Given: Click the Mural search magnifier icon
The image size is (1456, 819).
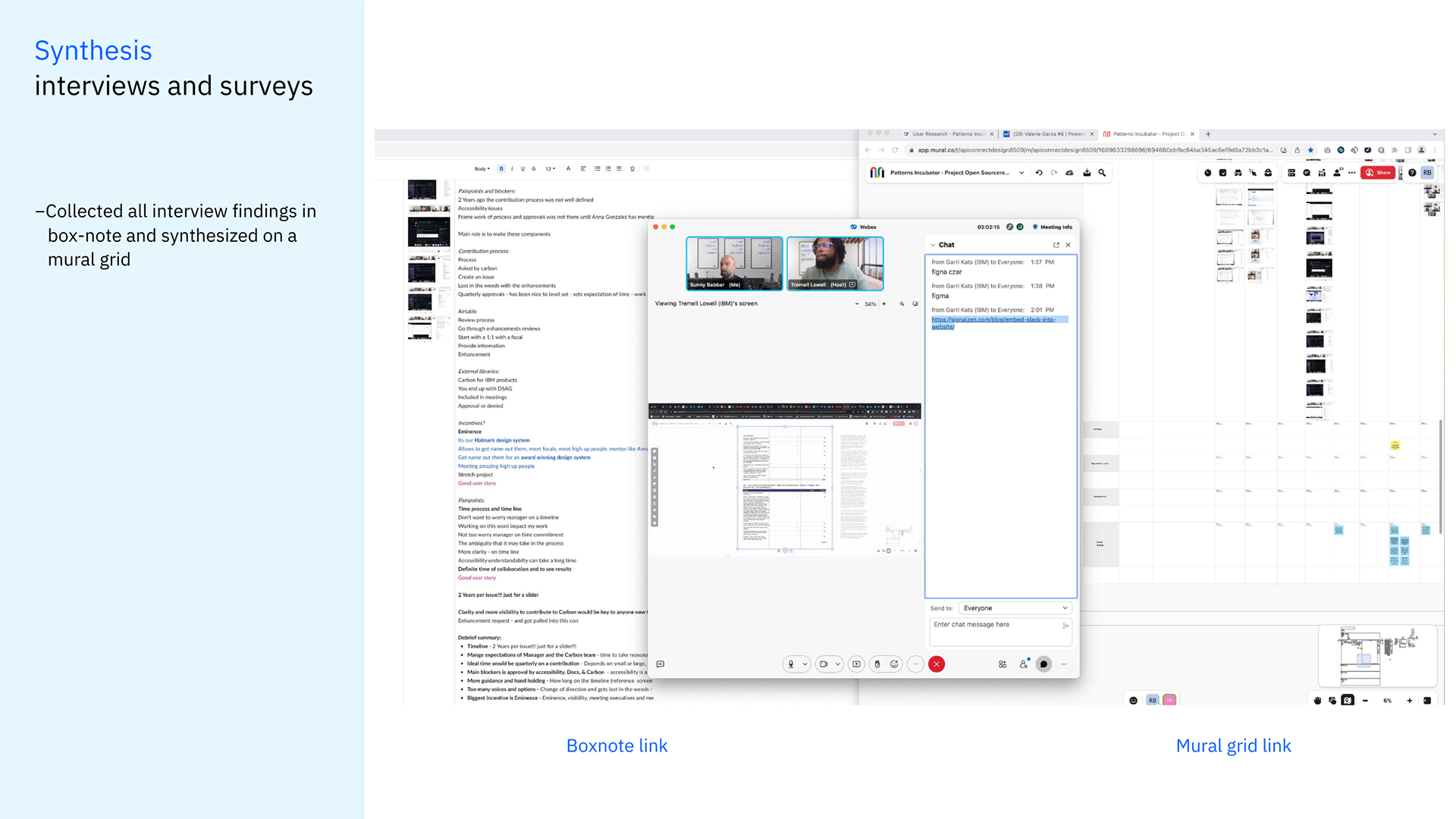Looking at the screenshot, I should [1102, 173].
